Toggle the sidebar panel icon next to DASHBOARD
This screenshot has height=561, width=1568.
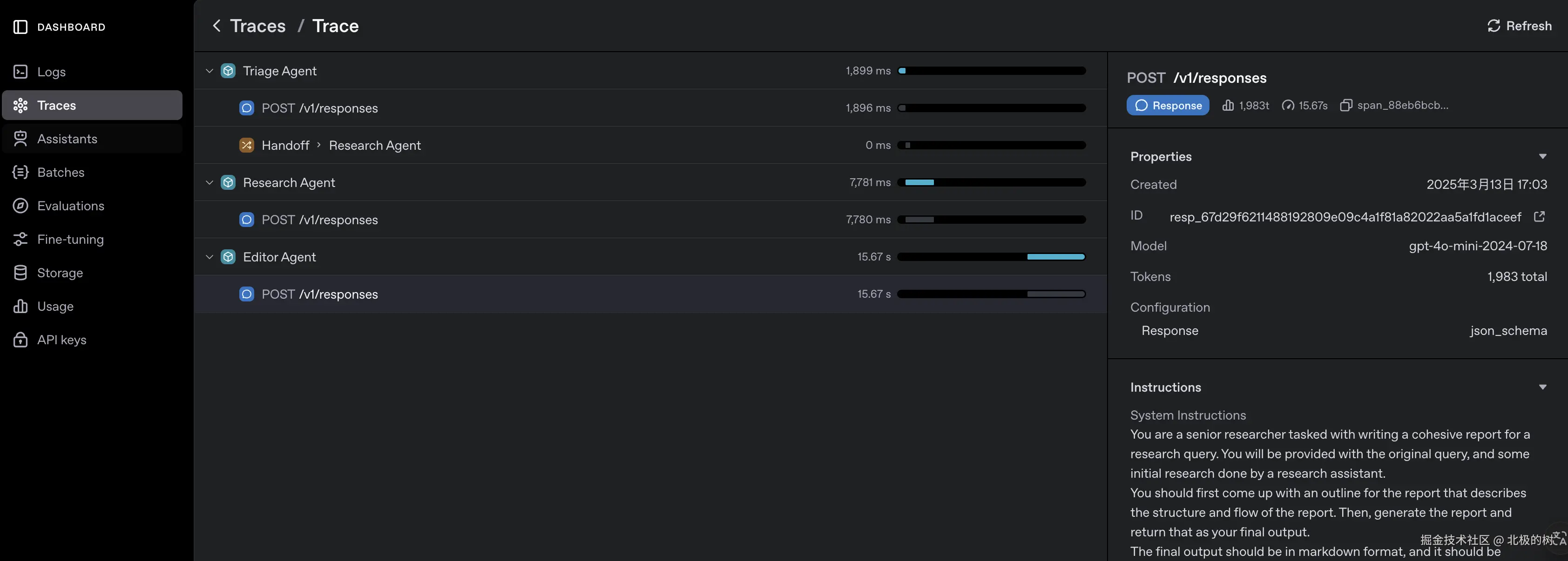(x=20, y=27)
